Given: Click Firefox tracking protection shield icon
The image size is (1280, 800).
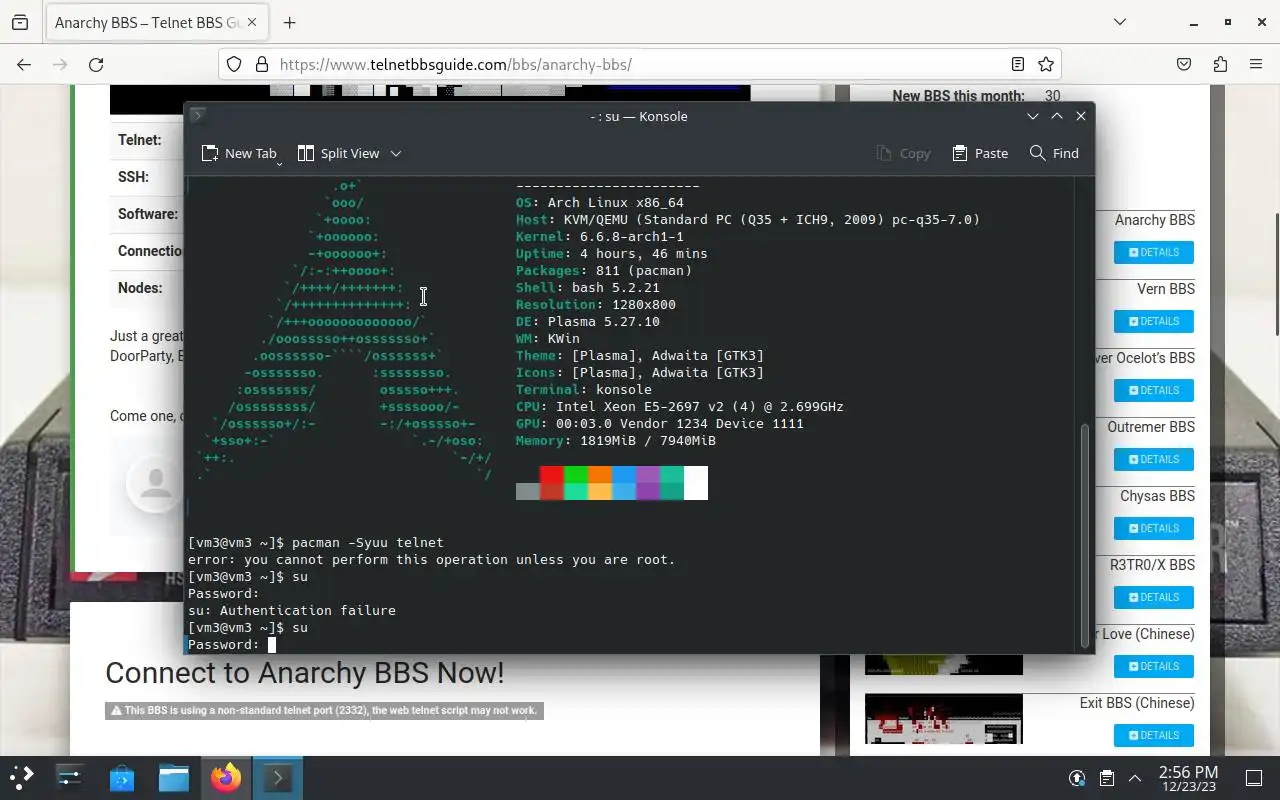Looking at the screenshot, I should (234, 64).
